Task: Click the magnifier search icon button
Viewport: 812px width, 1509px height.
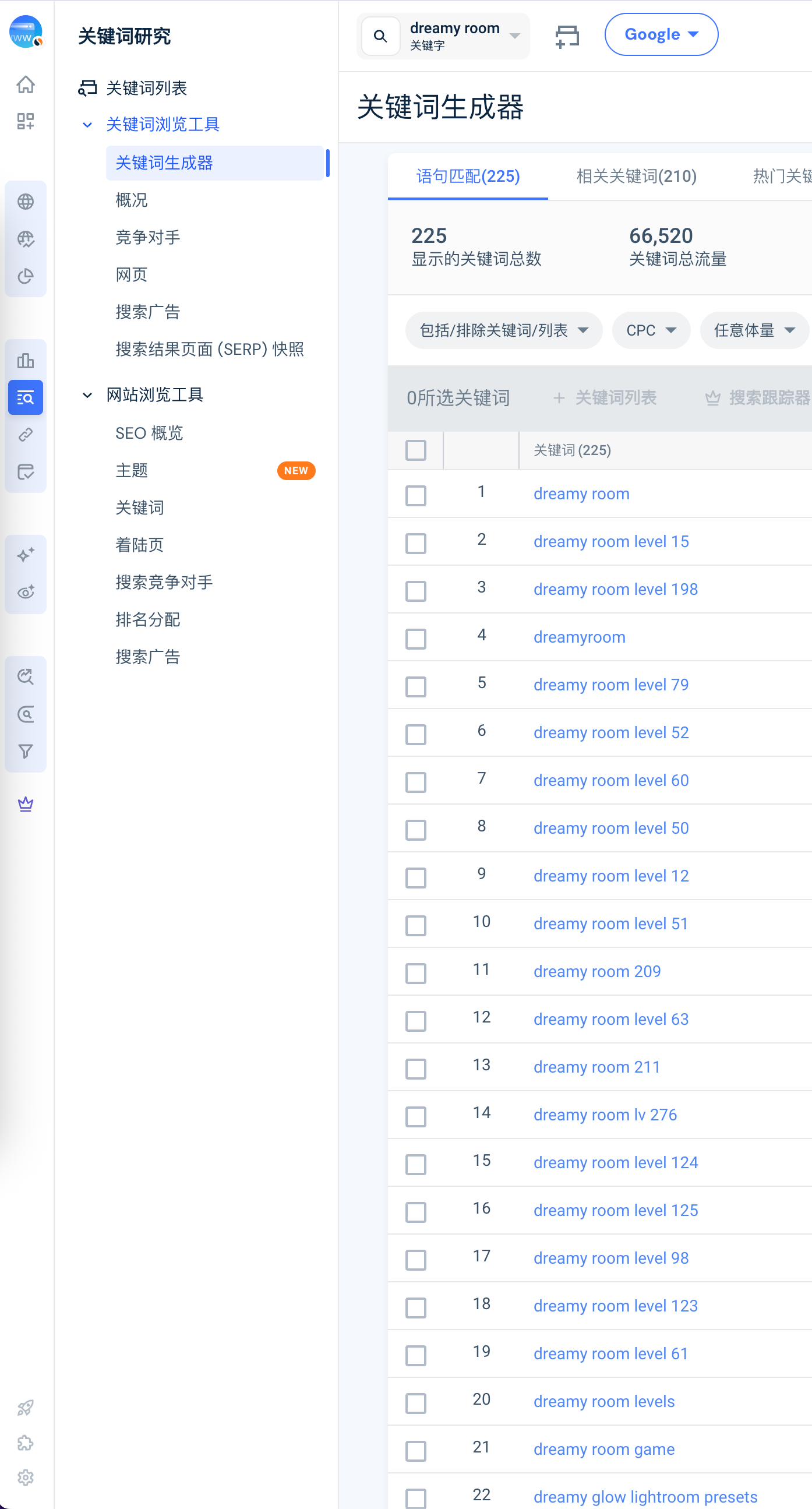Action: pos(380,36)
